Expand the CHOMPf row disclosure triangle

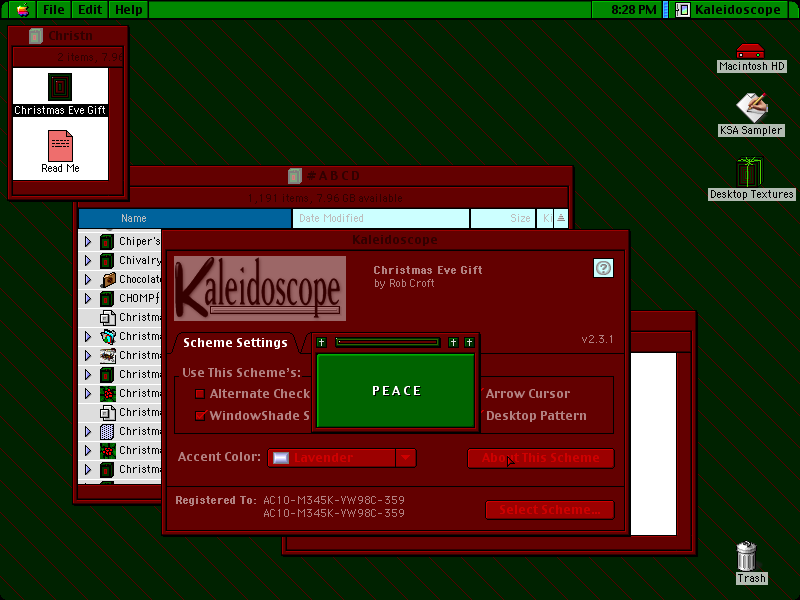[88, 298]
